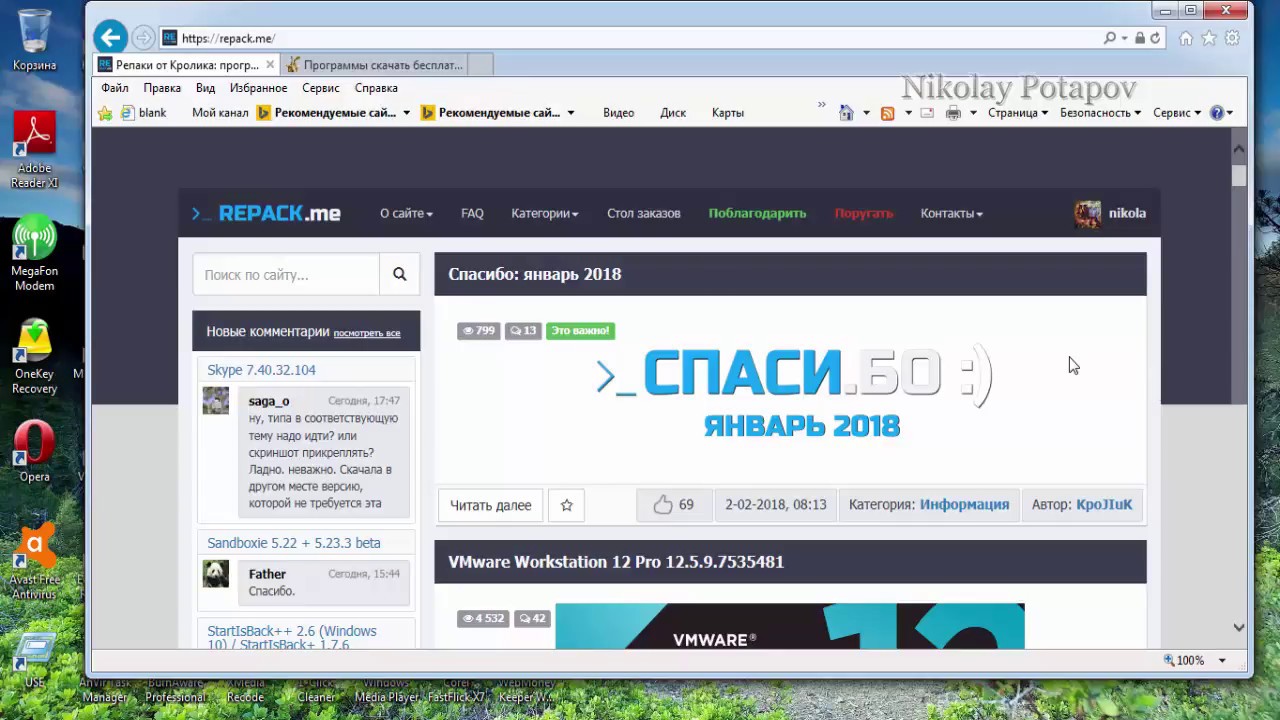Open Opera desktop icon
Screen dimensions: 1280x720
pos(34,452)
